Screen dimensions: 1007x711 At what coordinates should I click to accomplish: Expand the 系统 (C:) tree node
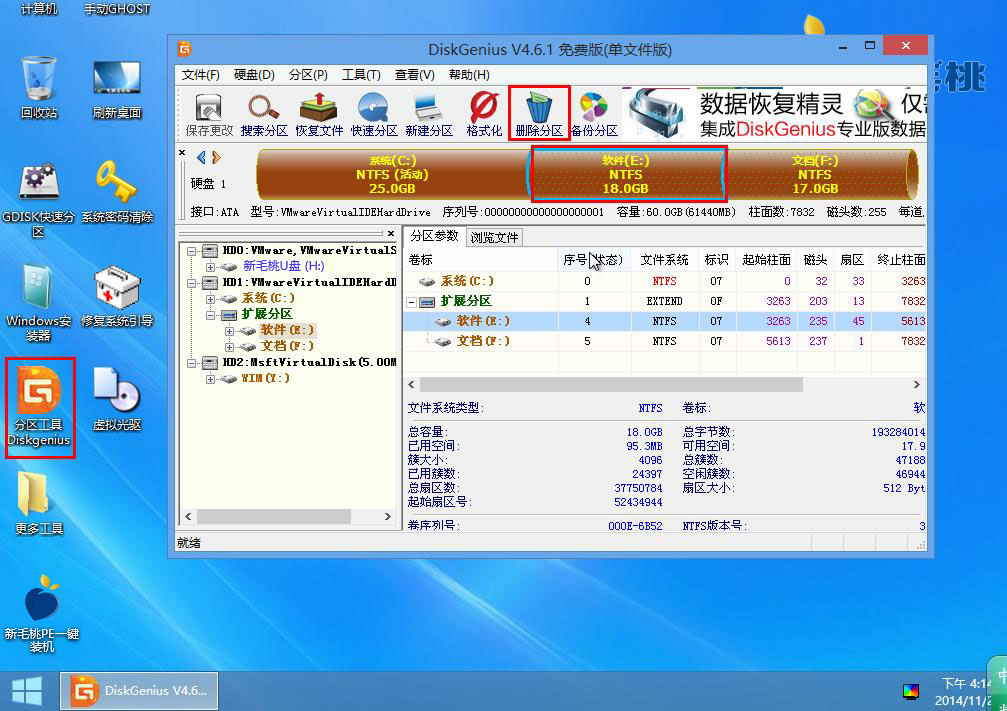(x=210, y=299)
